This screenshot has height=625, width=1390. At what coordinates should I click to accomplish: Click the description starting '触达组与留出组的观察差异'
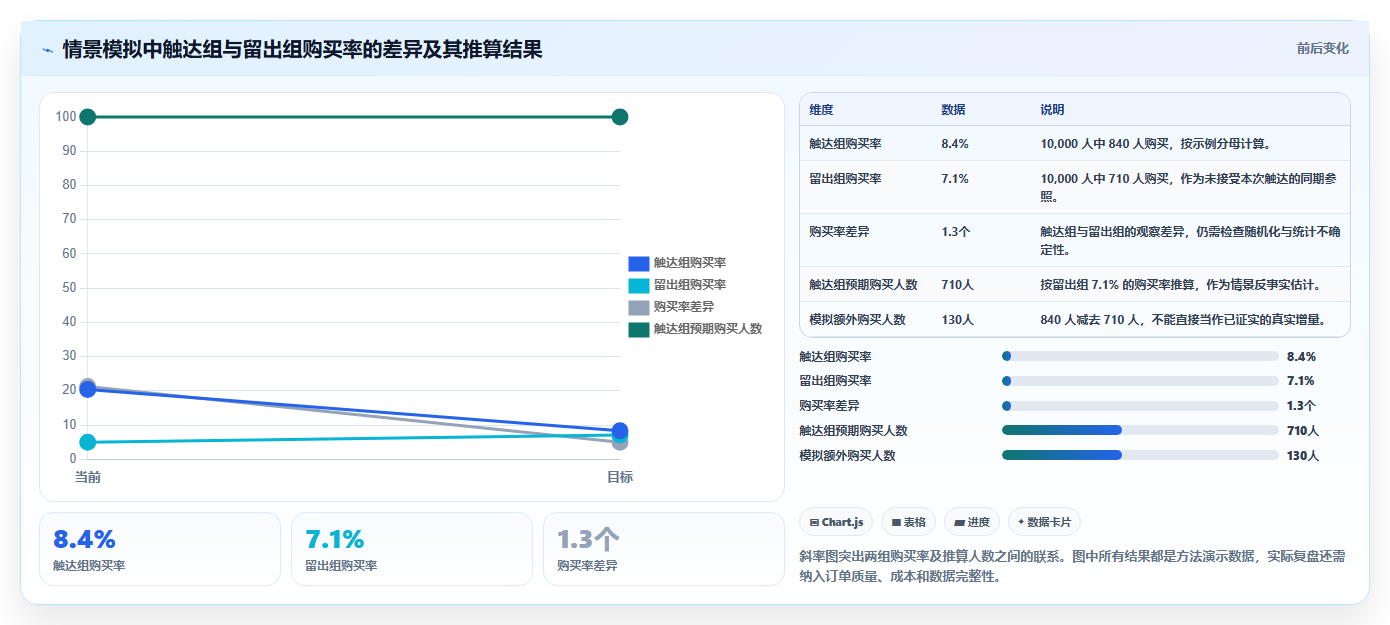pyautogui.click(x=1190, y=240)
